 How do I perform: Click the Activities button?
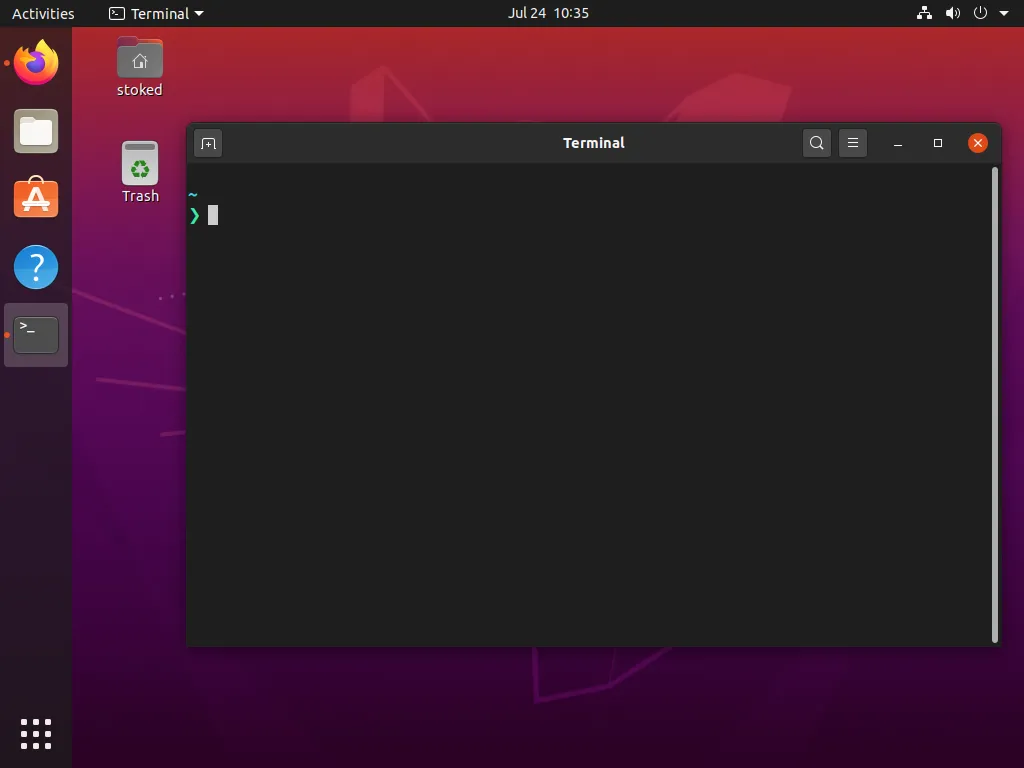(x=43, y=13)
